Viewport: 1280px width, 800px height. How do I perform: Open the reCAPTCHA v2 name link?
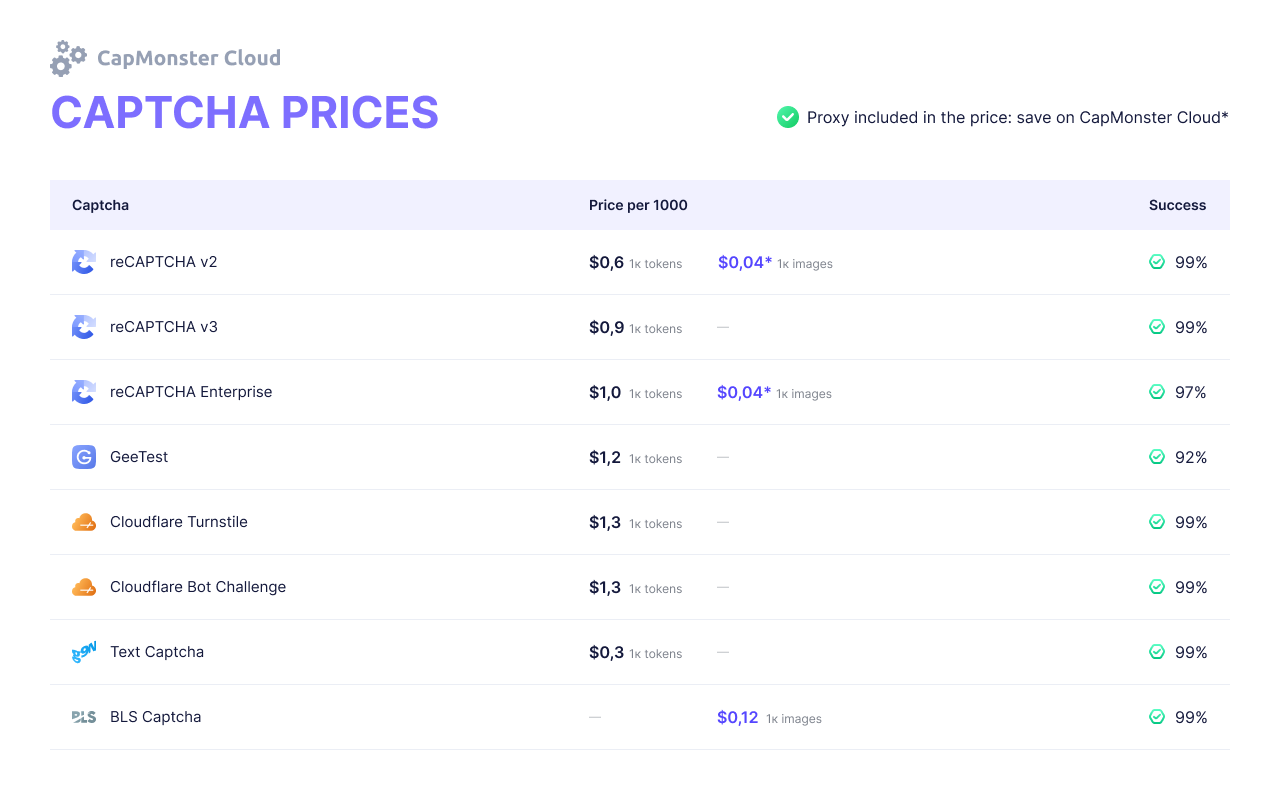[163, 262]
